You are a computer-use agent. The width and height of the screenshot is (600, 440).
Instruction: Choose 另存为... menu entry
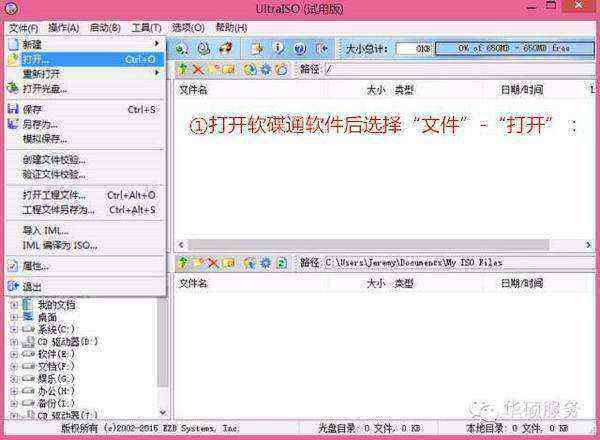point(85,124)
